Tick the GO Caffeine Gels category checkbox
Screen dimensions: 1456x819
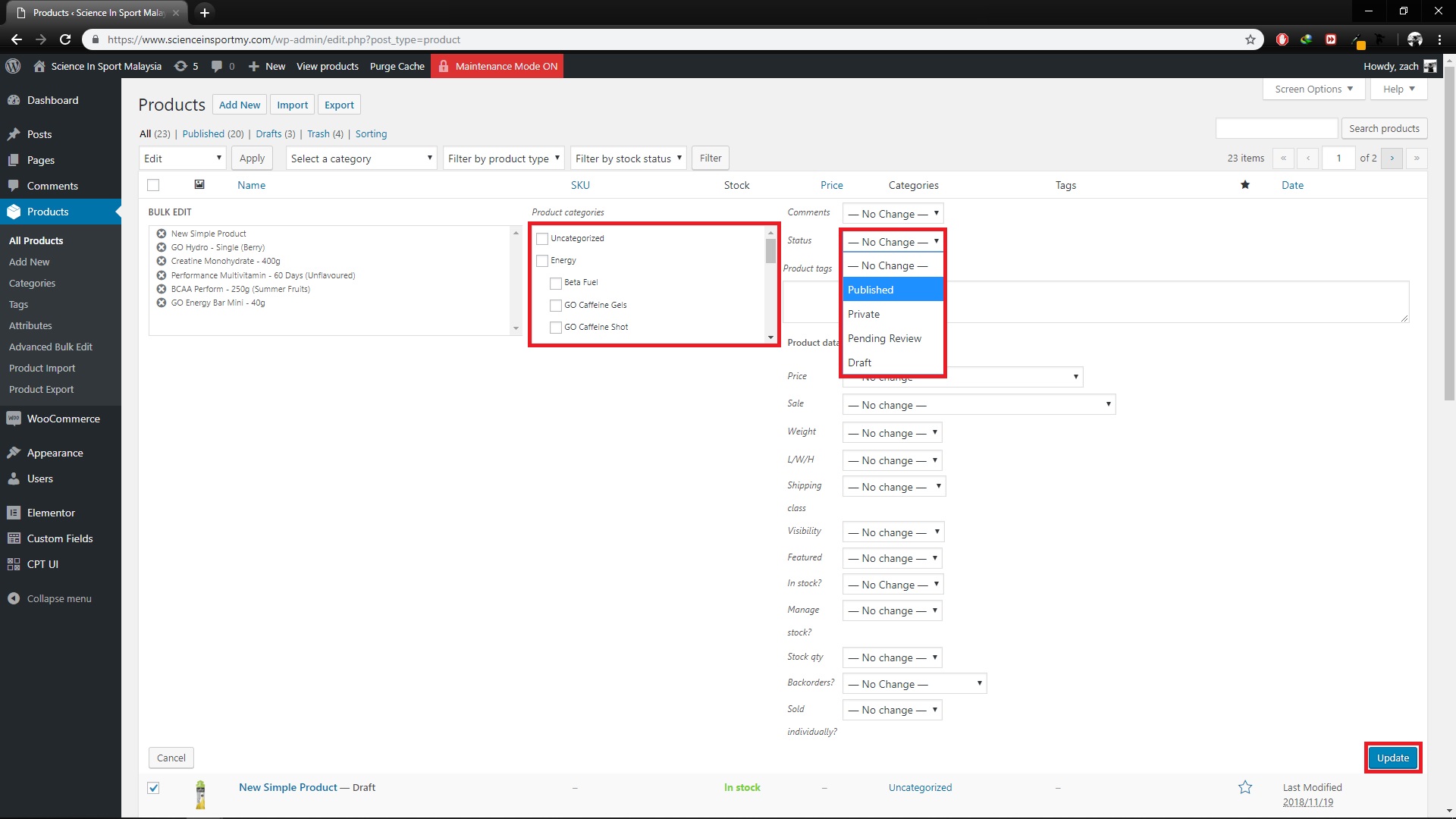(x=556, y=306)
